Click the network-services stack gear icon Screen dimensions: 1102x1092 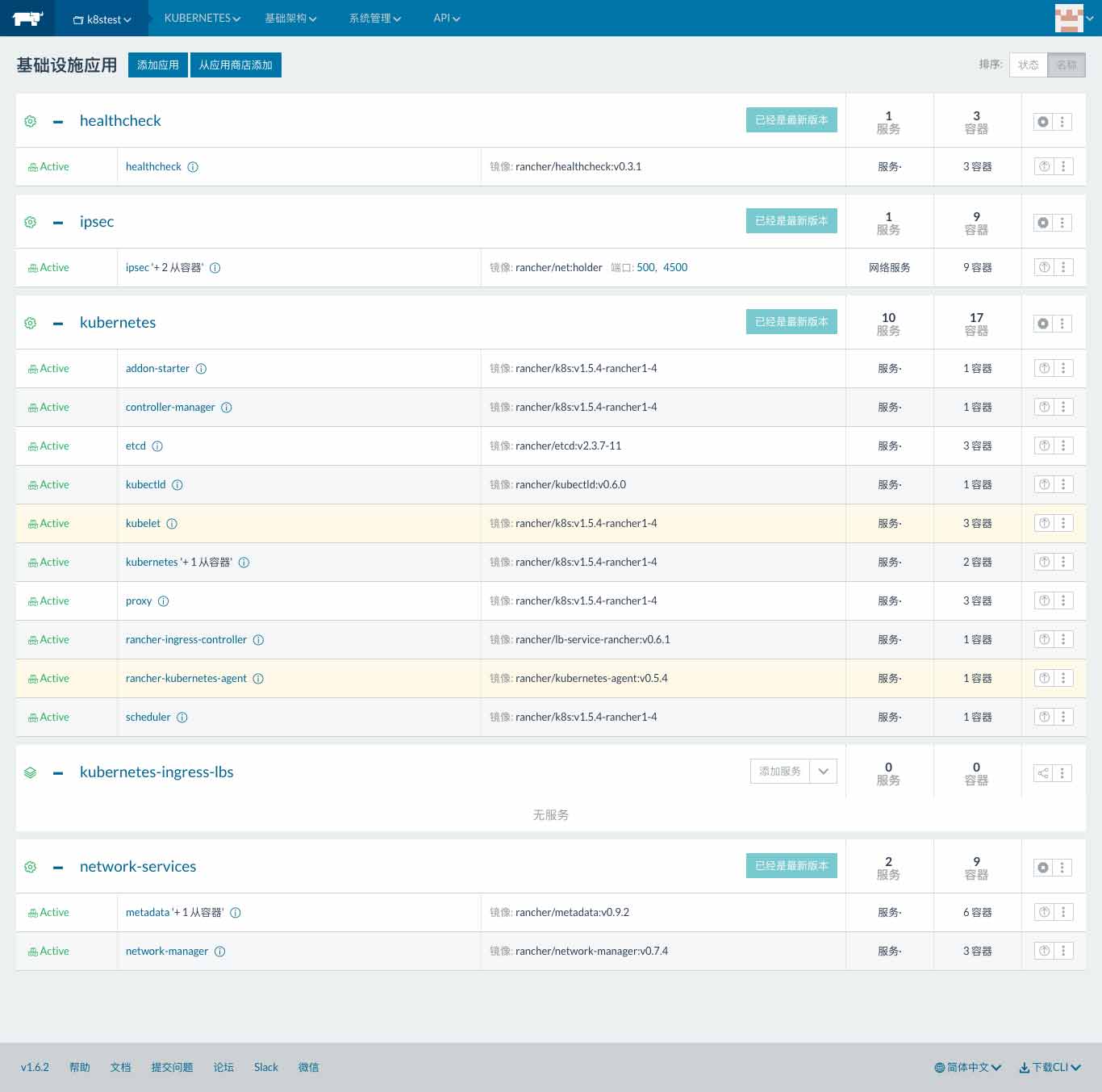(31, 867)
